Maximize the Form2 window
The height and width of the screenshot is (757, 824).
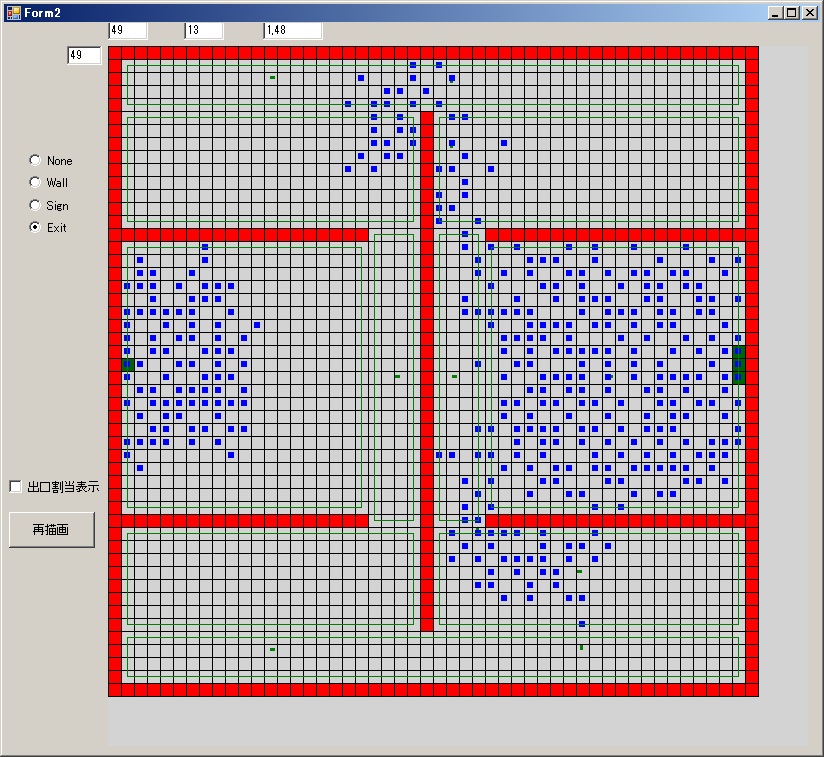[x=791, y=12]
